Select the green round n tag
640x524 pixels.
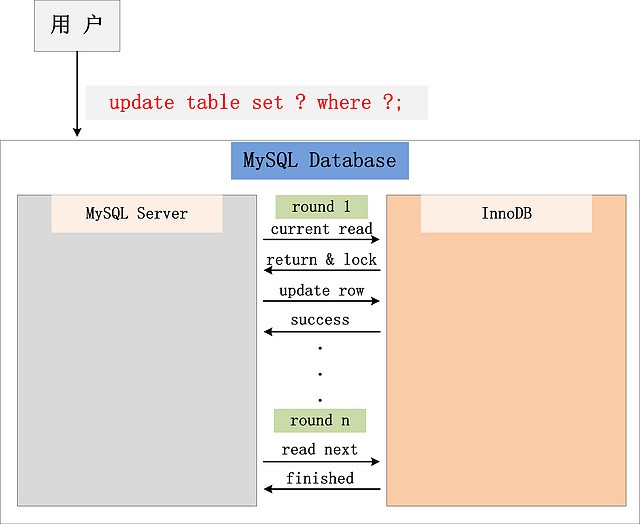[x=321, y=420]
